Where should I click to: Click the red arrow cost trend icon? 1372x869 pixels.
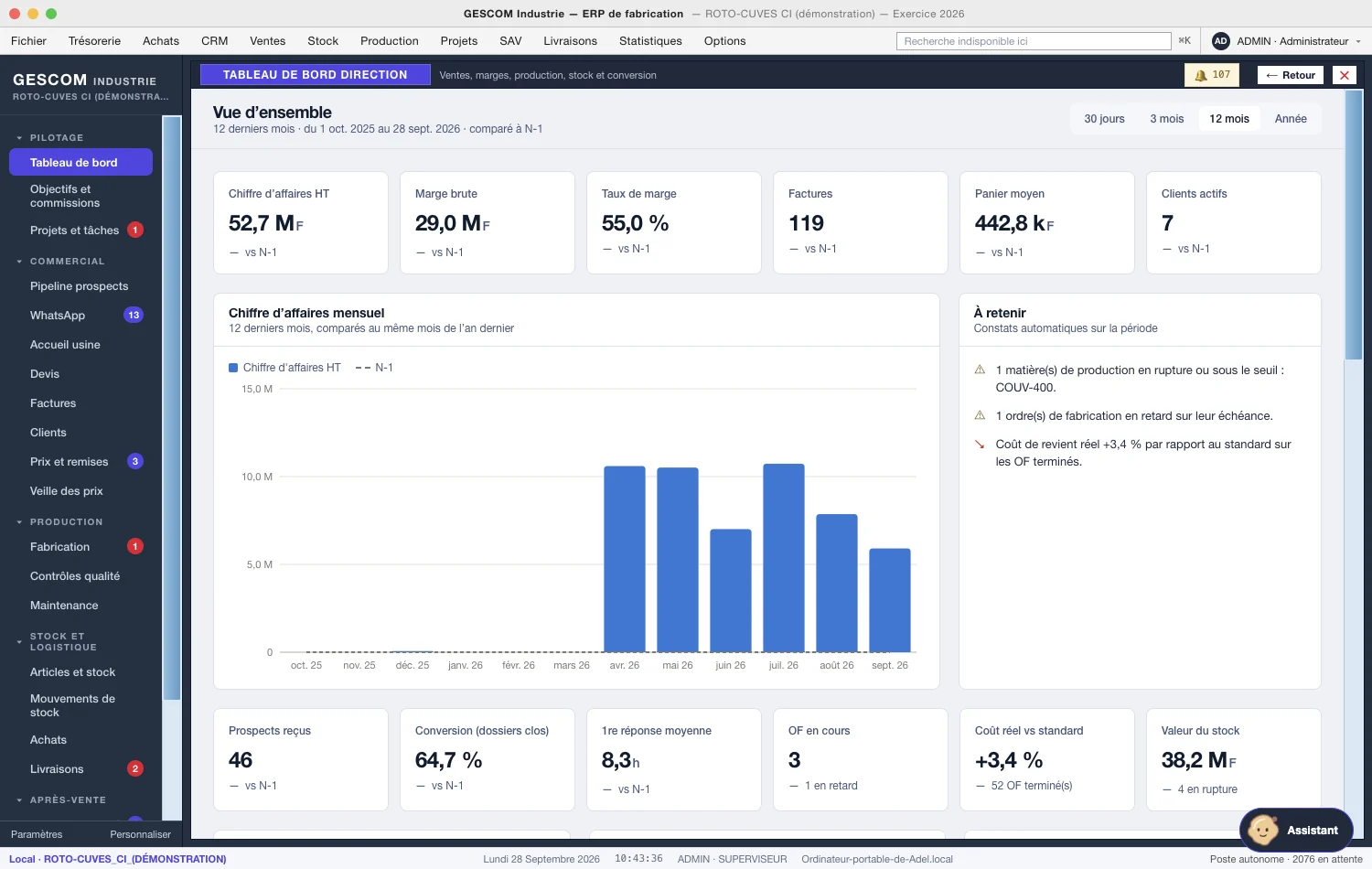click(980, 444)
